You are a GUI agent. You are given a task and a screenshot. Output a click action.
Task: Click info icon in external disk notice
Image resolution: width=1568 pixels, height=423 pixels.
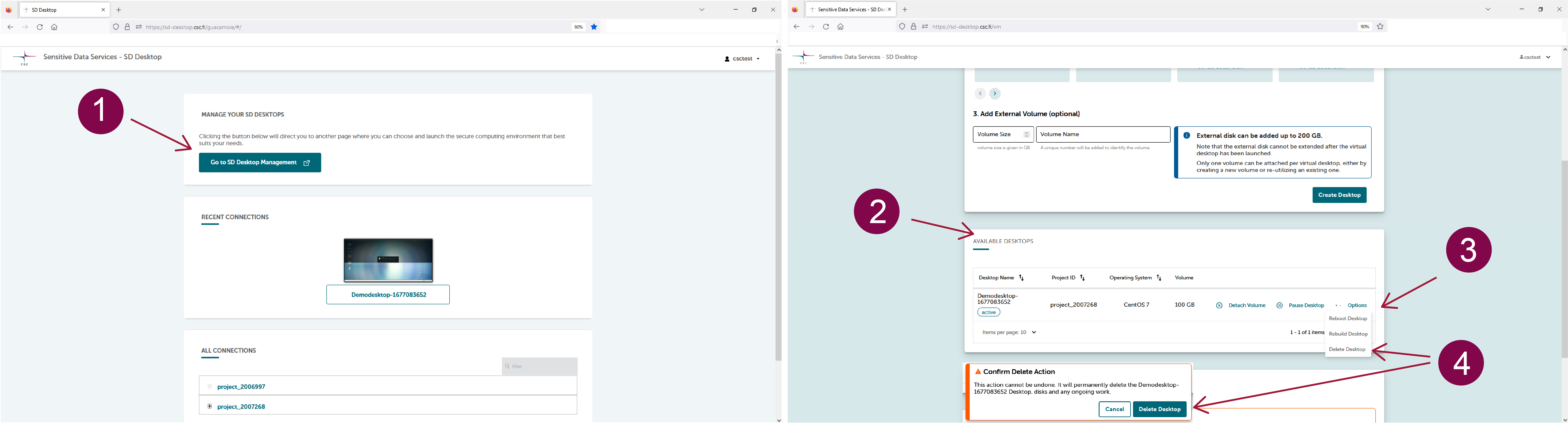point(1186,136)
